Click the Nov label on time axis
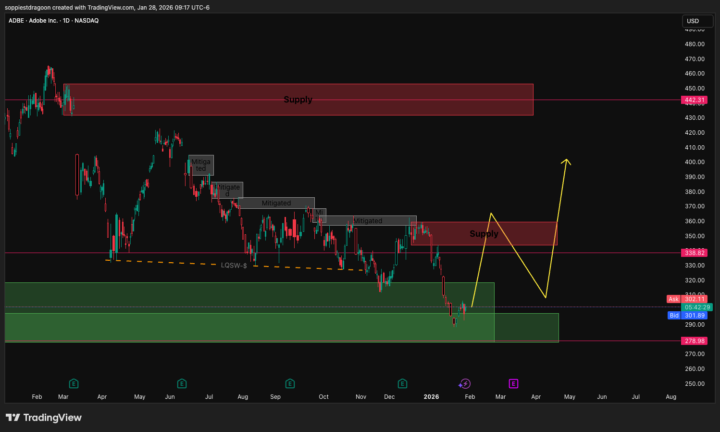The height and width of the screenshot is (432, 720). [361, 397]
